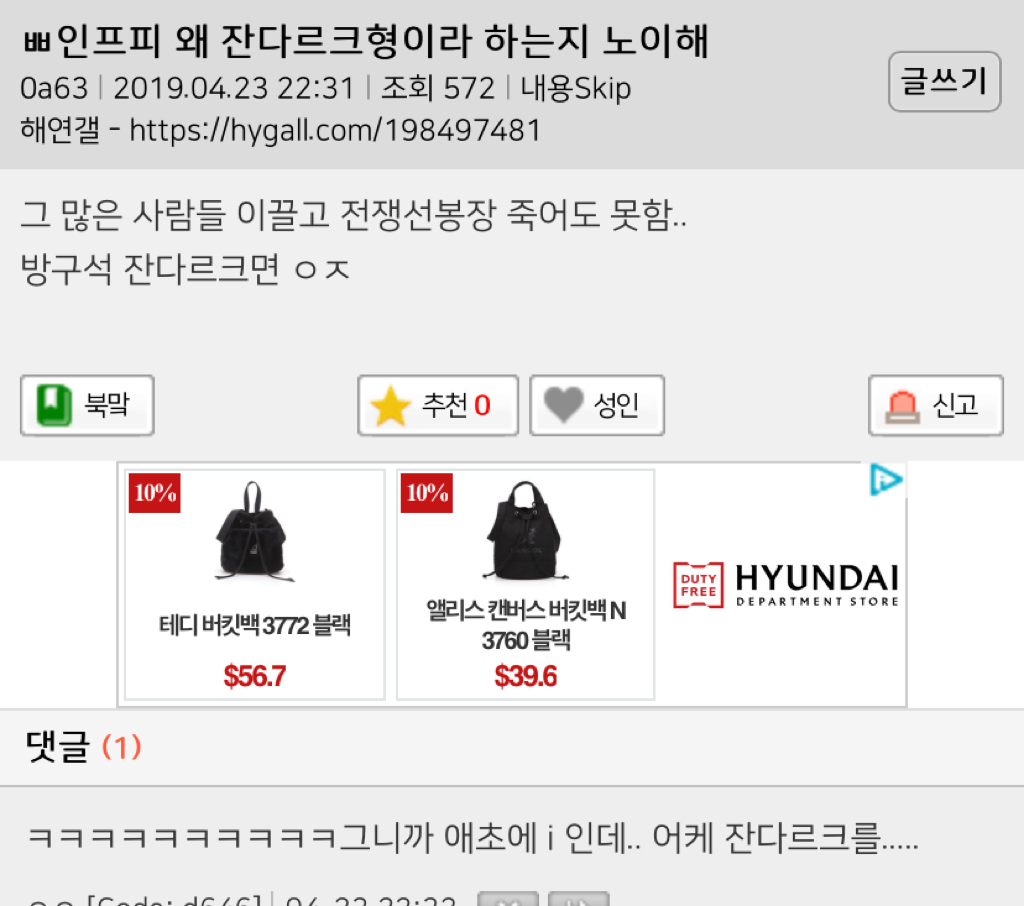Click the second red 10% discount badge
The height and width of the screenshot is (906, 1024).
[x=426, y=493]
